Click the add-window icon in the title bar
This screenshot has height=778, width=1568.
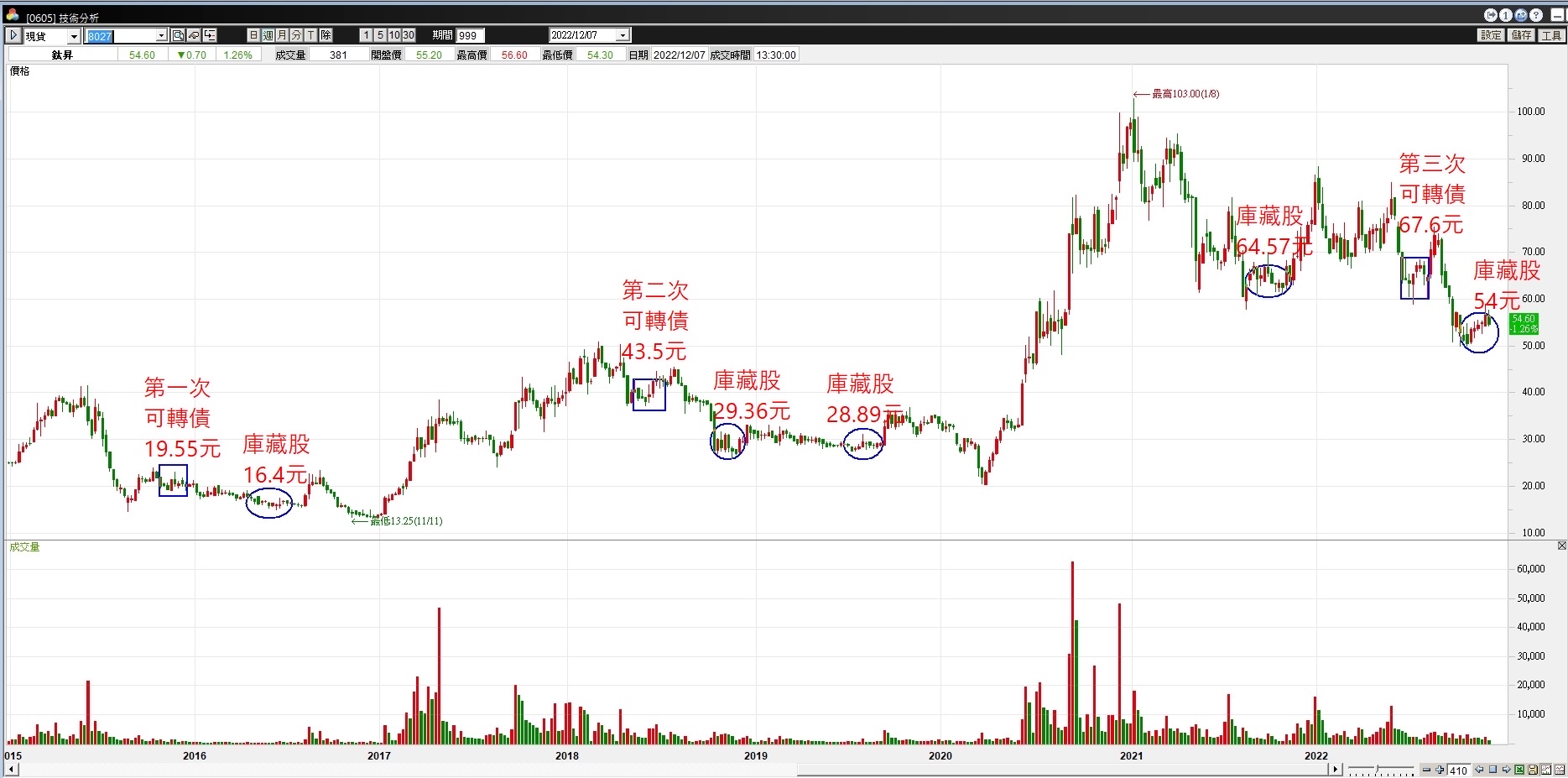[x=1521, y=15]
